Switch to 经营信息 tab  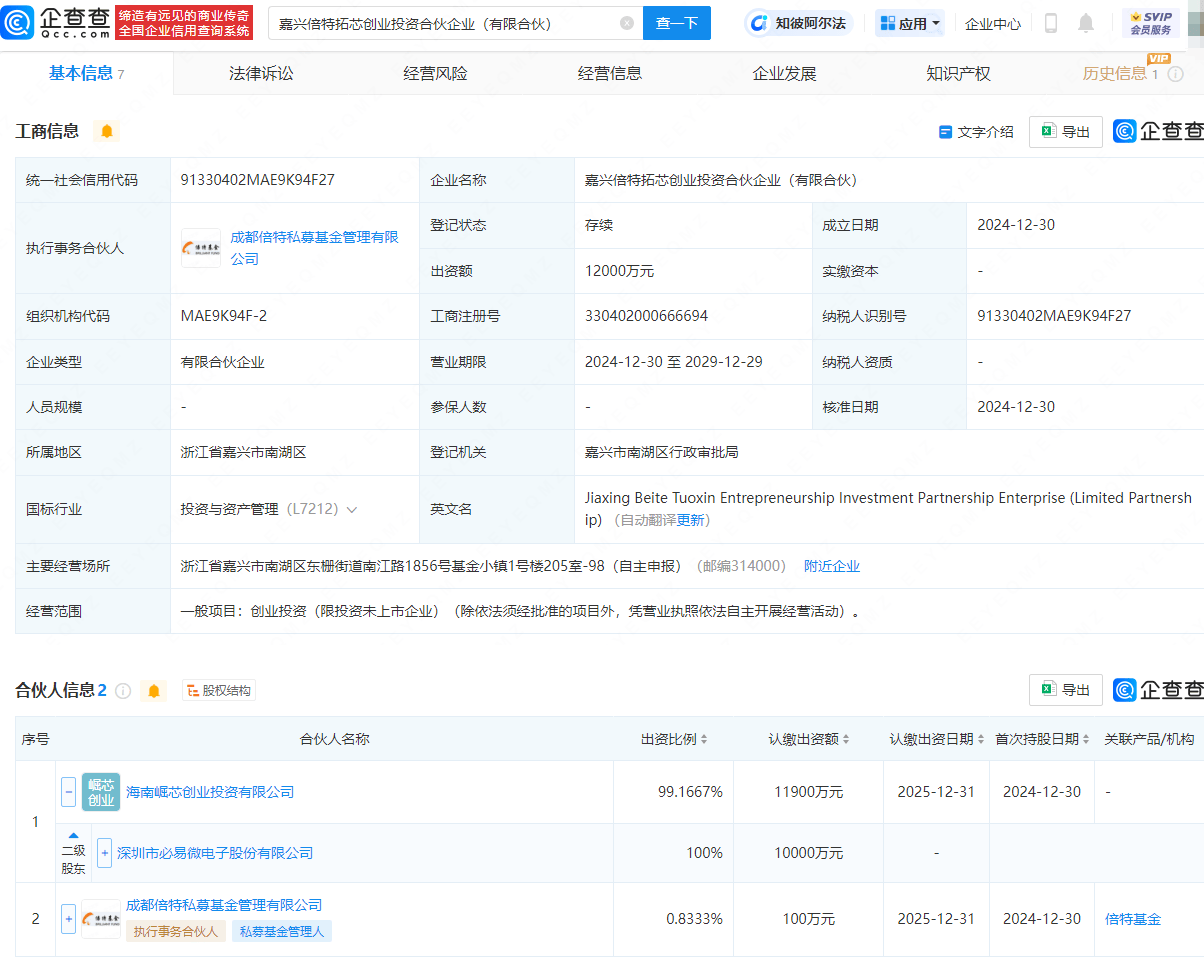pos(610,73)
